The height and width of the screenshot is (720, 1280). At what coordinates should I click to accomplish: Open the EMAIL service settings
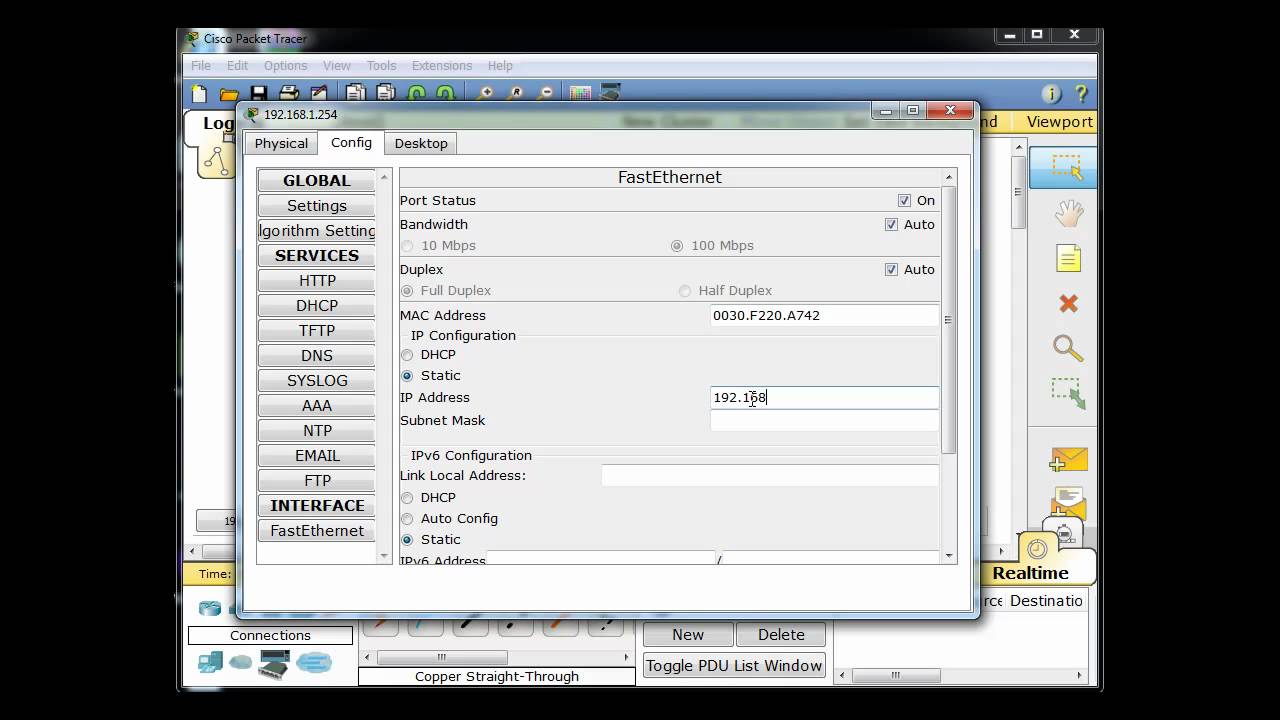(317, 455)
